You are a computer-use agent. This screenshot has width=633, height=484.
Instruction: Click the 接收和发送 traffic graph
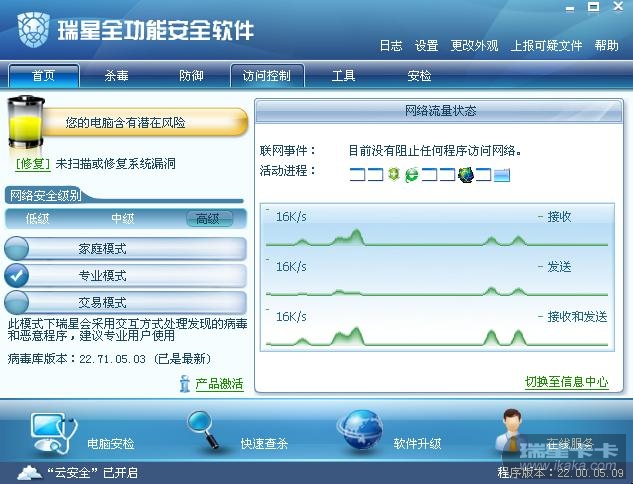(x=437, y=327)
